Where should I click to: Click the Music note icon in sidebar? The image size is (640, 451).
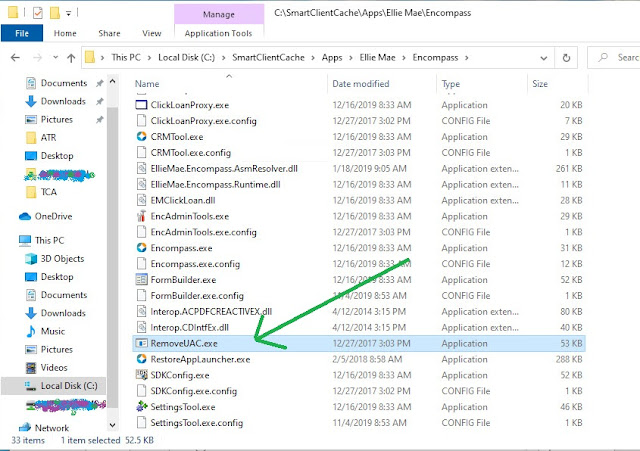(31, 331)
